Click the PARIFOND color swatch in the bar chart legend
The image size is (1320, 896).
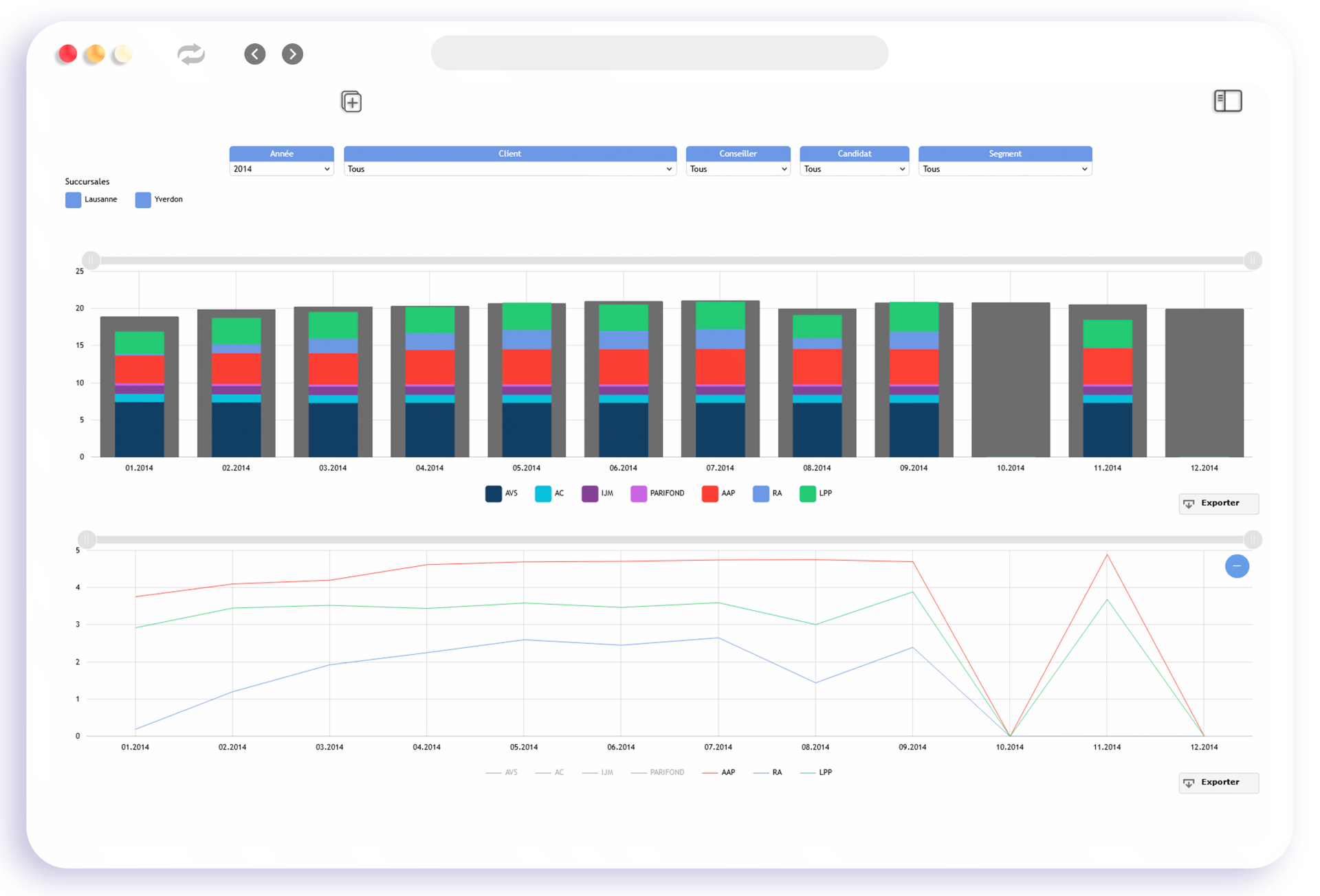(x=639, y=493)
